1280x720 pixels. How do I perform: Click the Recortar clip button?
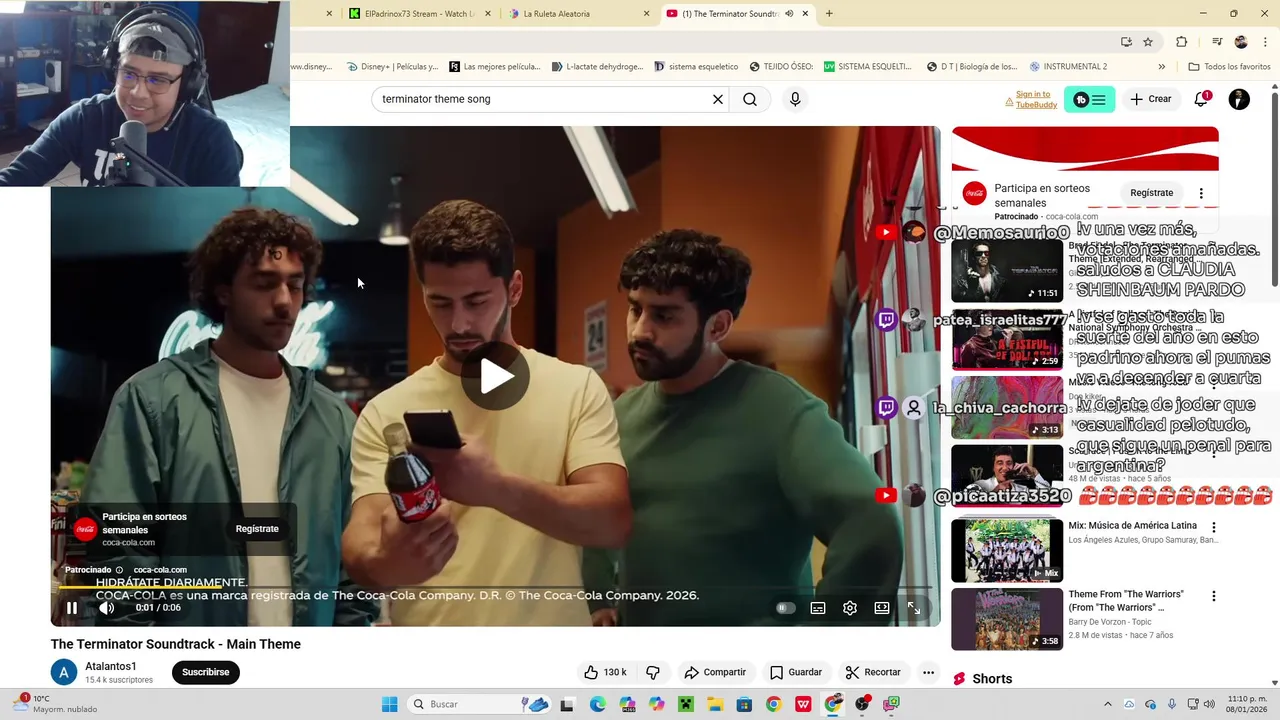(873, 672)
